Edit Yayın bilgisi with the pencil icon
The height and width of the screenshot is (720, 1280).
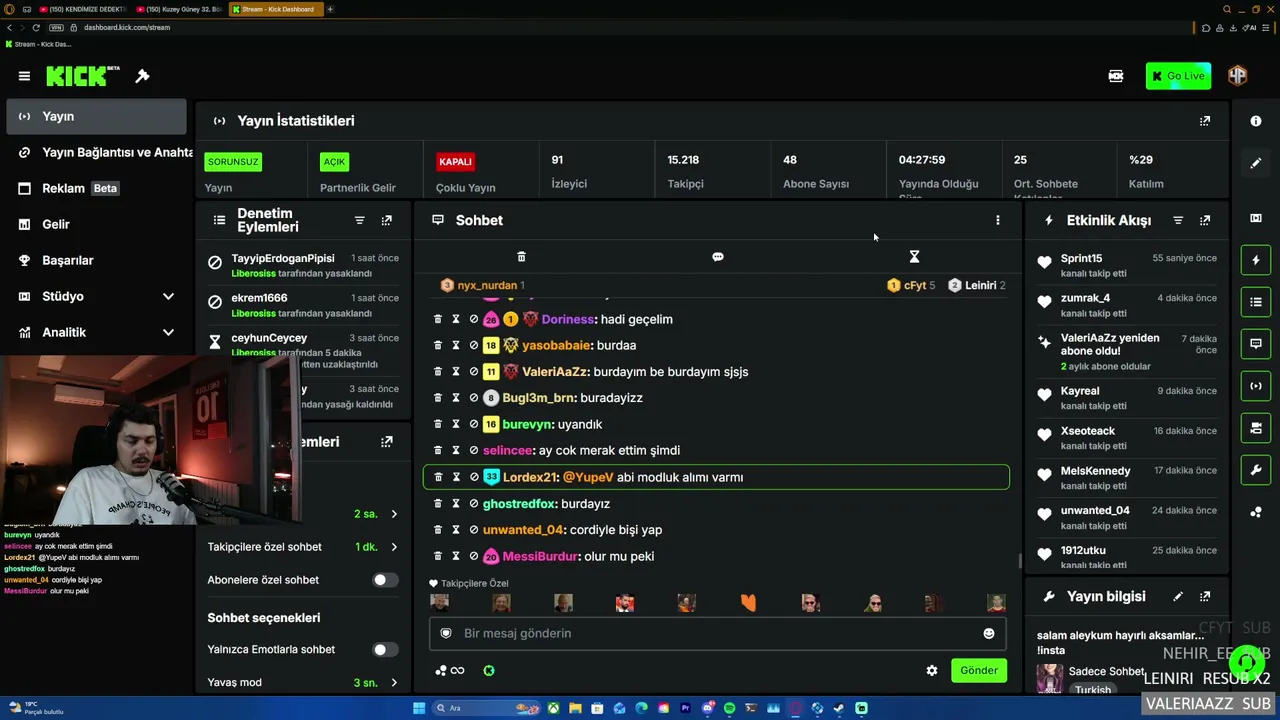click(x=1178, y=596)
